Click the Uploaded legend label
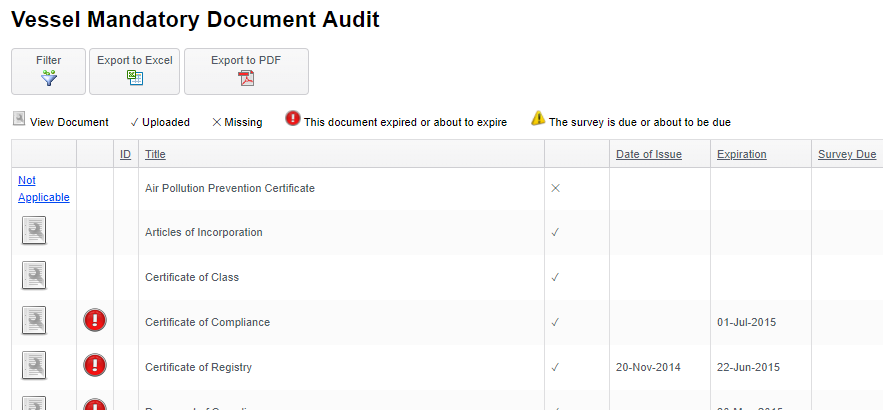The image size is (883, 410). tap(166, 122)
